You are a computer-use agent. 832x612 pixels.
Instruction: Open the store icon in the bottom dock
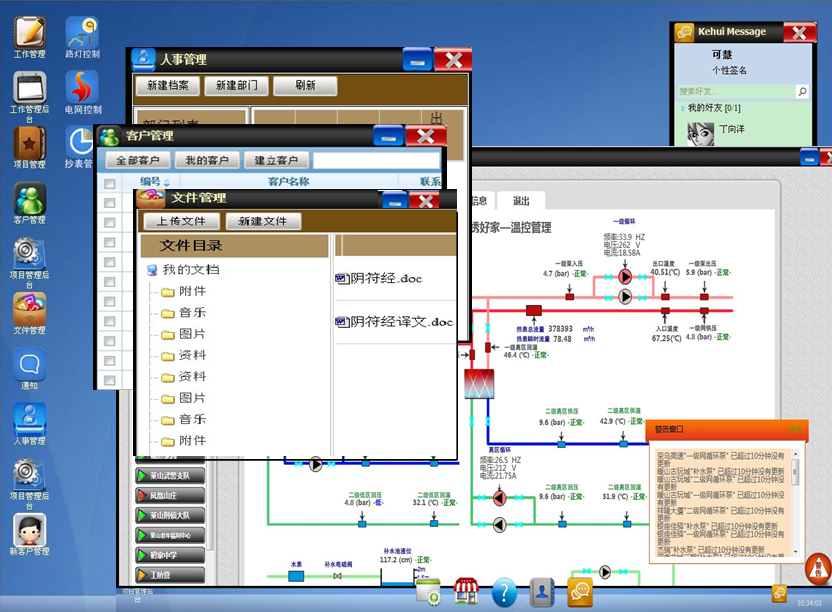[x=465, y=591]
